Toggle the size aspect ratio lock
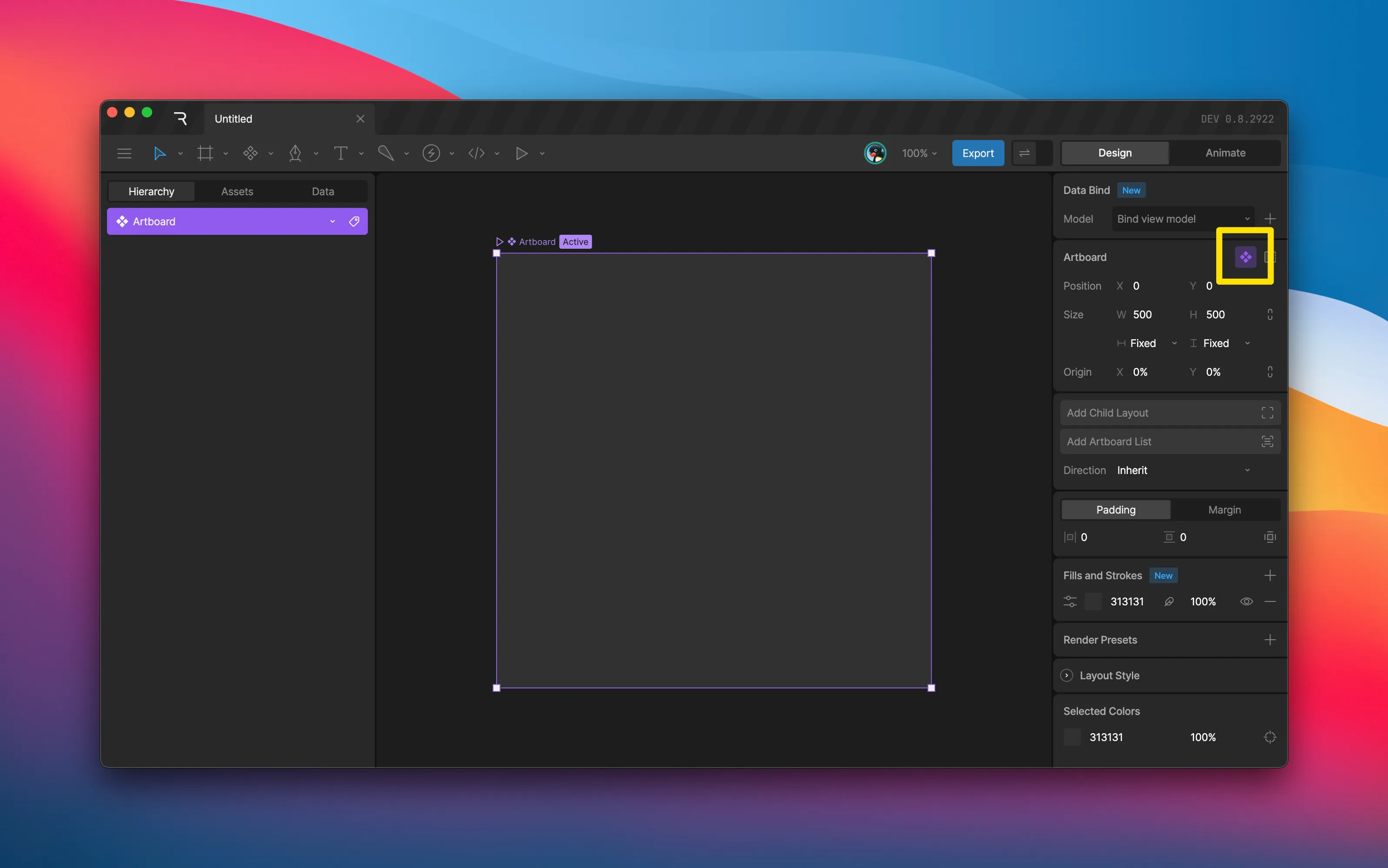The width and height of the screenshot is (1388, 868). (1270, 314)
